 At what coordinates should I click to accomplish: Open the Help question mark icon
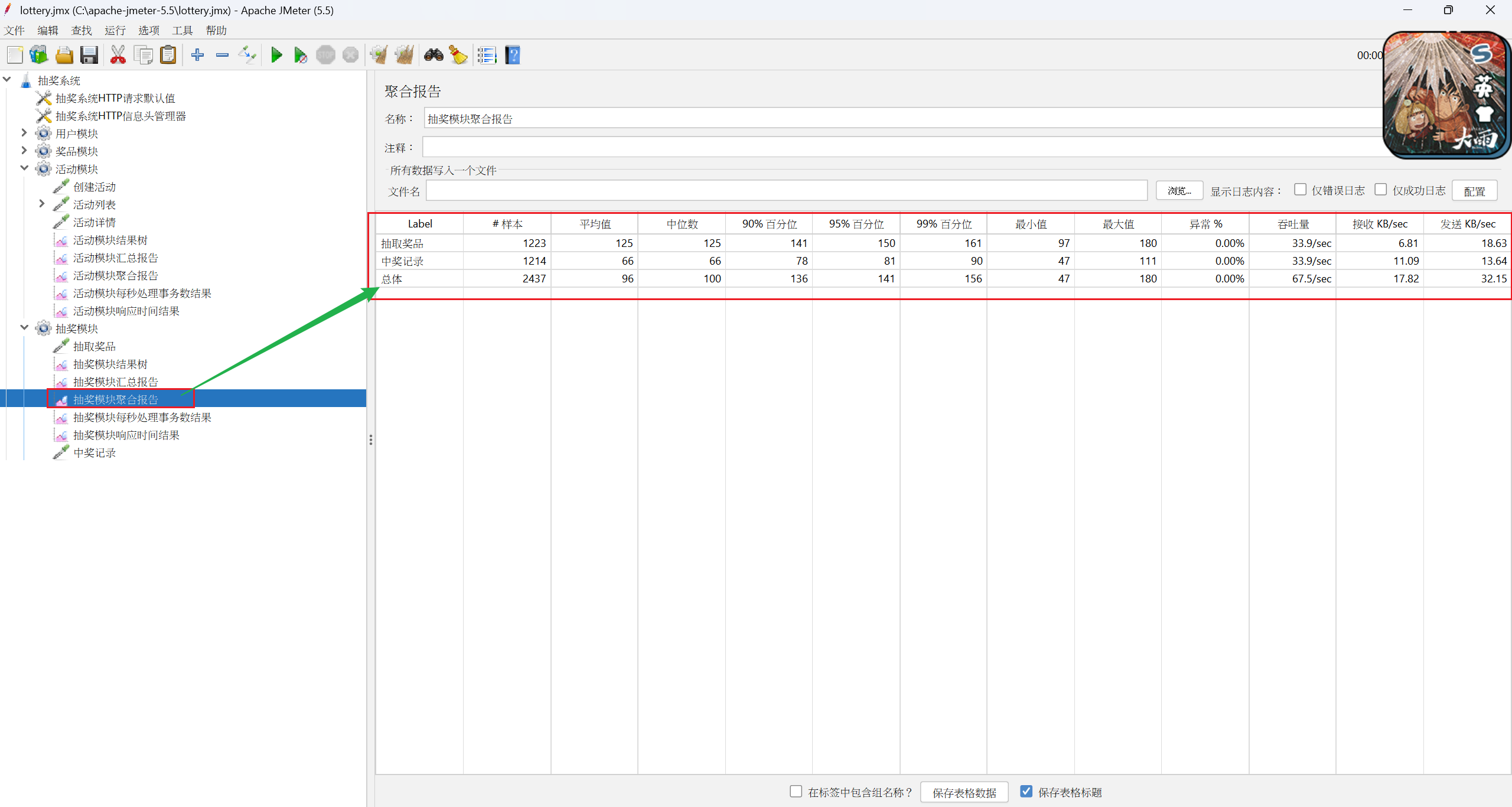tap(513, 56)
